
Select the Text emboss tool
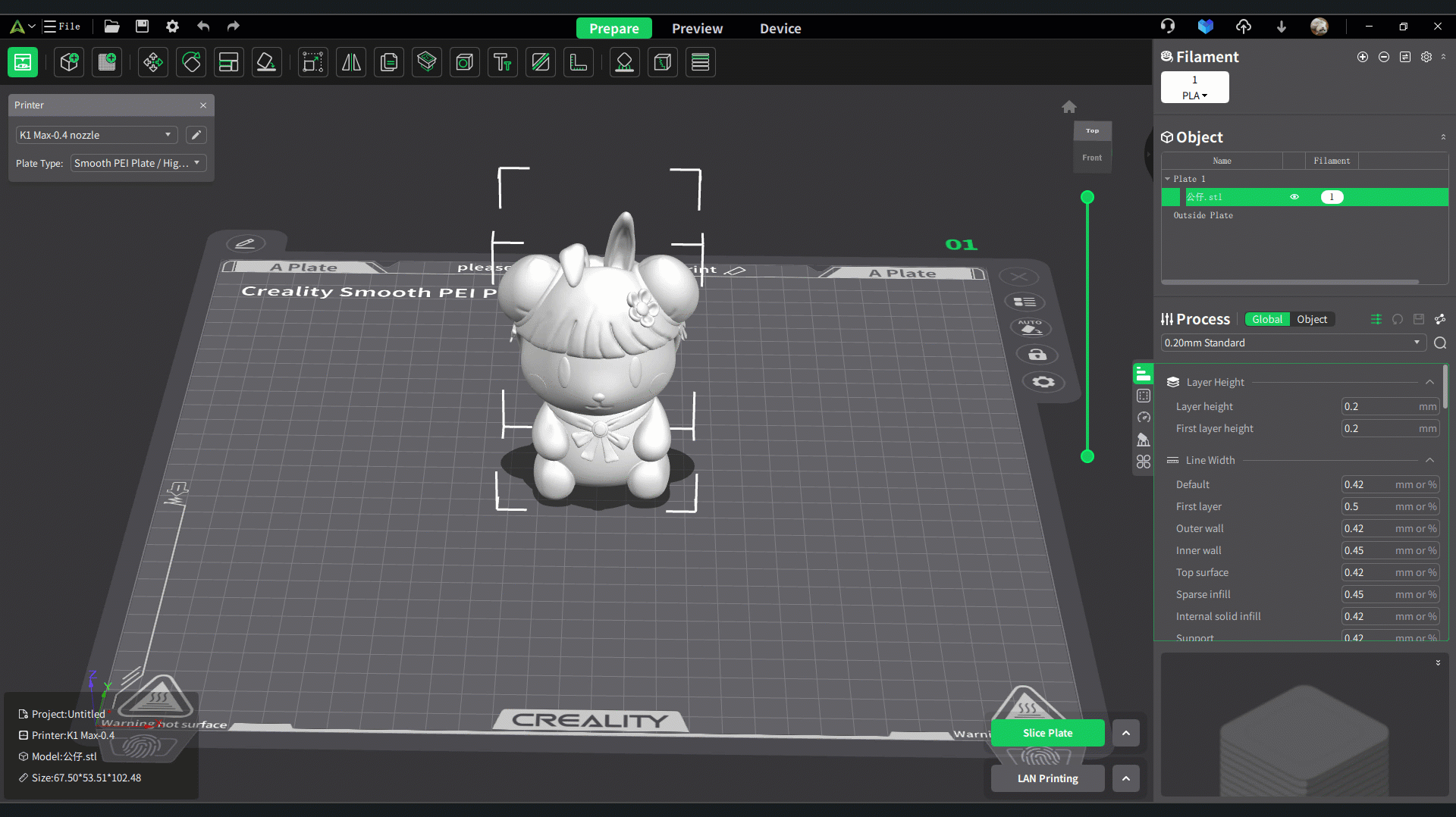[503, 62]
